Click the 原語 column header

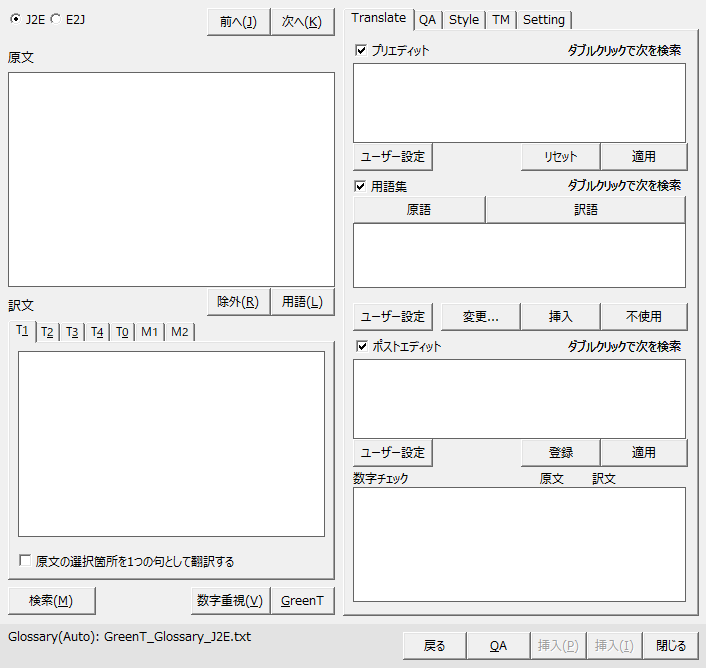(x=418, y=210)
